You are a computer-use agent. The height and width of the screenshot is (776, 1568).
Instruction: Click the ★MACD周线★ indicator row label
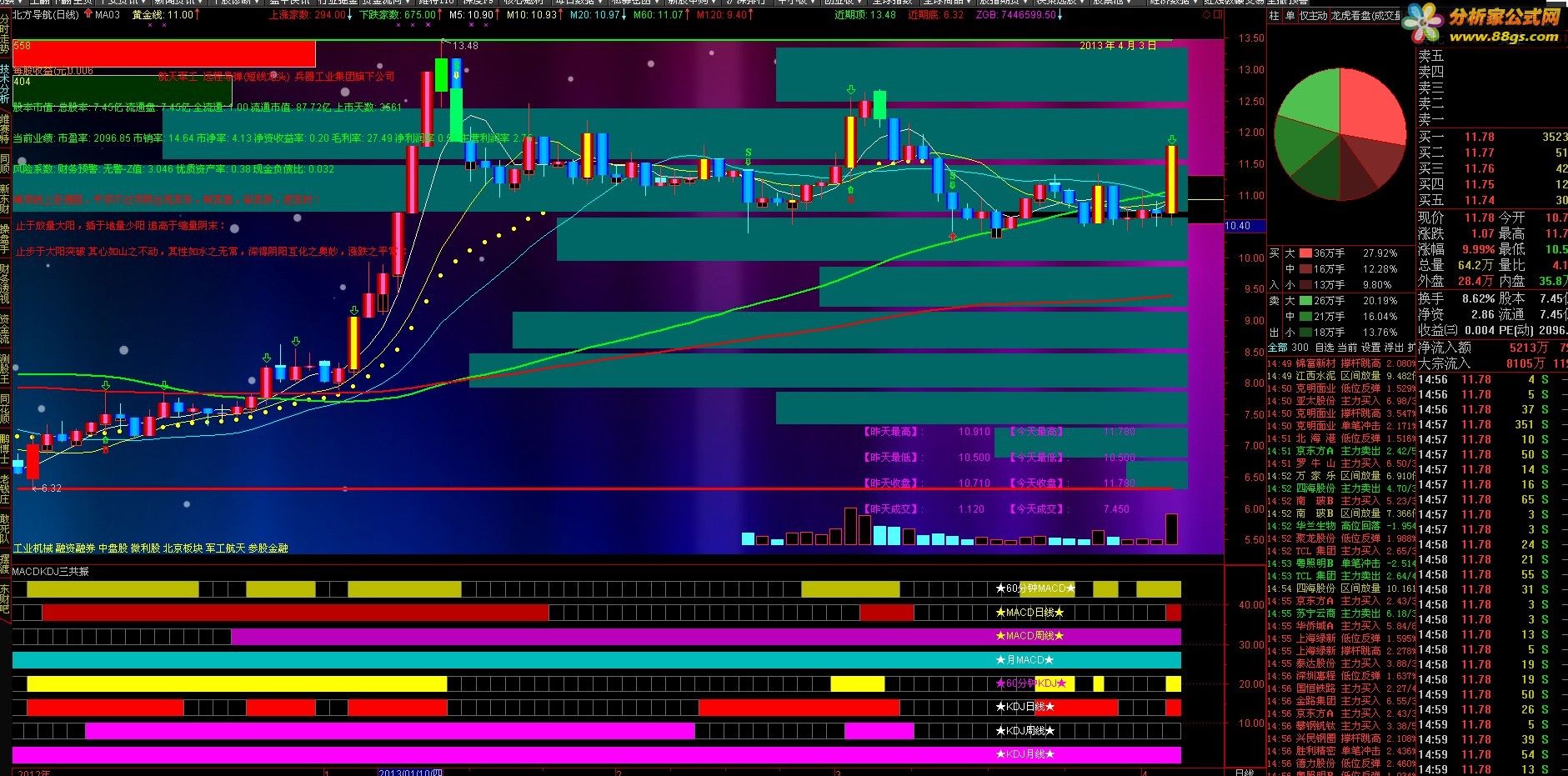click(1029, 636)
